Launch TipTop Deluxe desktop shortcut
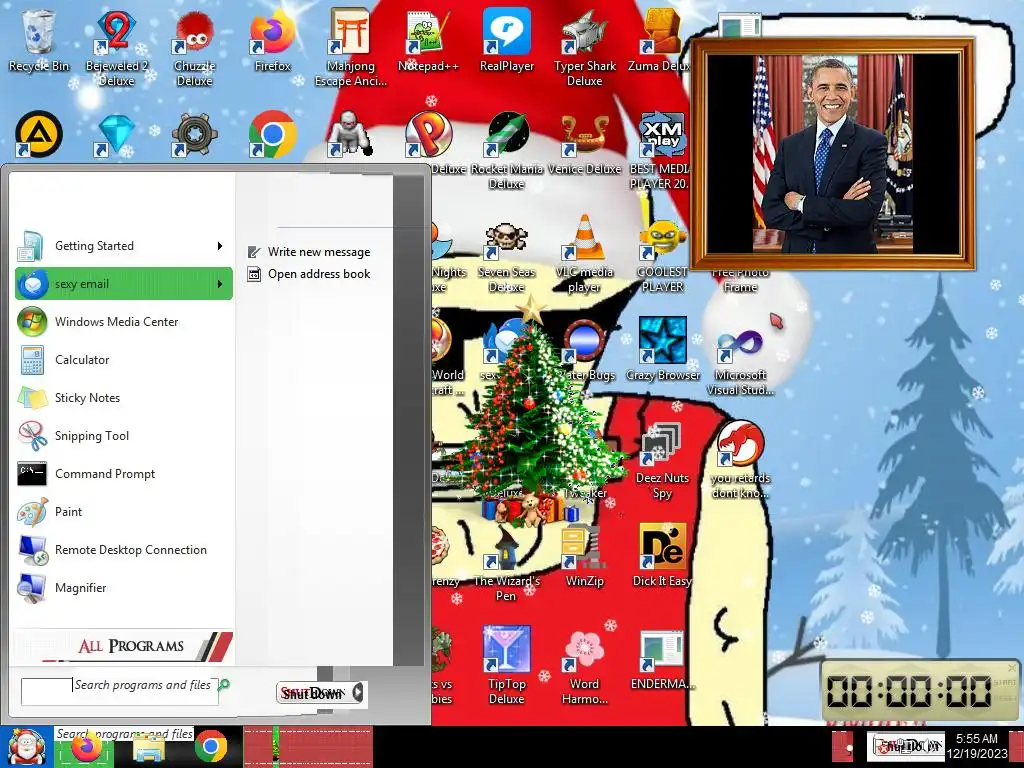This screenshot has height=768, width=1024. click(x=507, y=665)
